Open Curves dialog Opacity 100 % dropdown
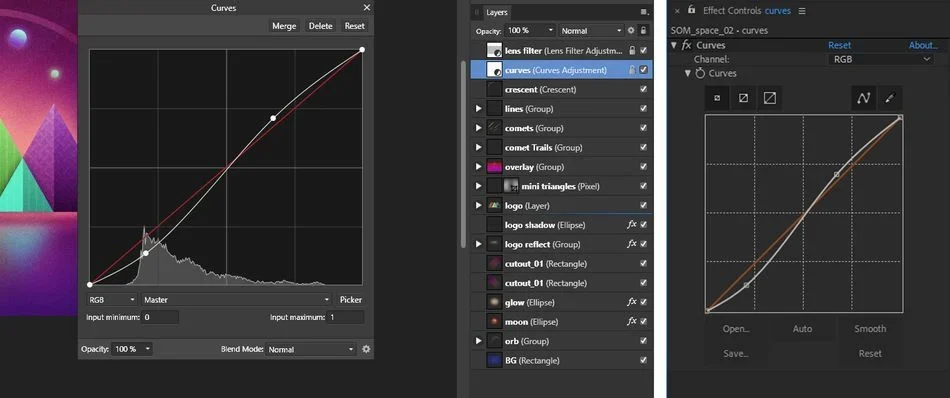This screenshot has width=950, height=398. click(x=132, y=350)
